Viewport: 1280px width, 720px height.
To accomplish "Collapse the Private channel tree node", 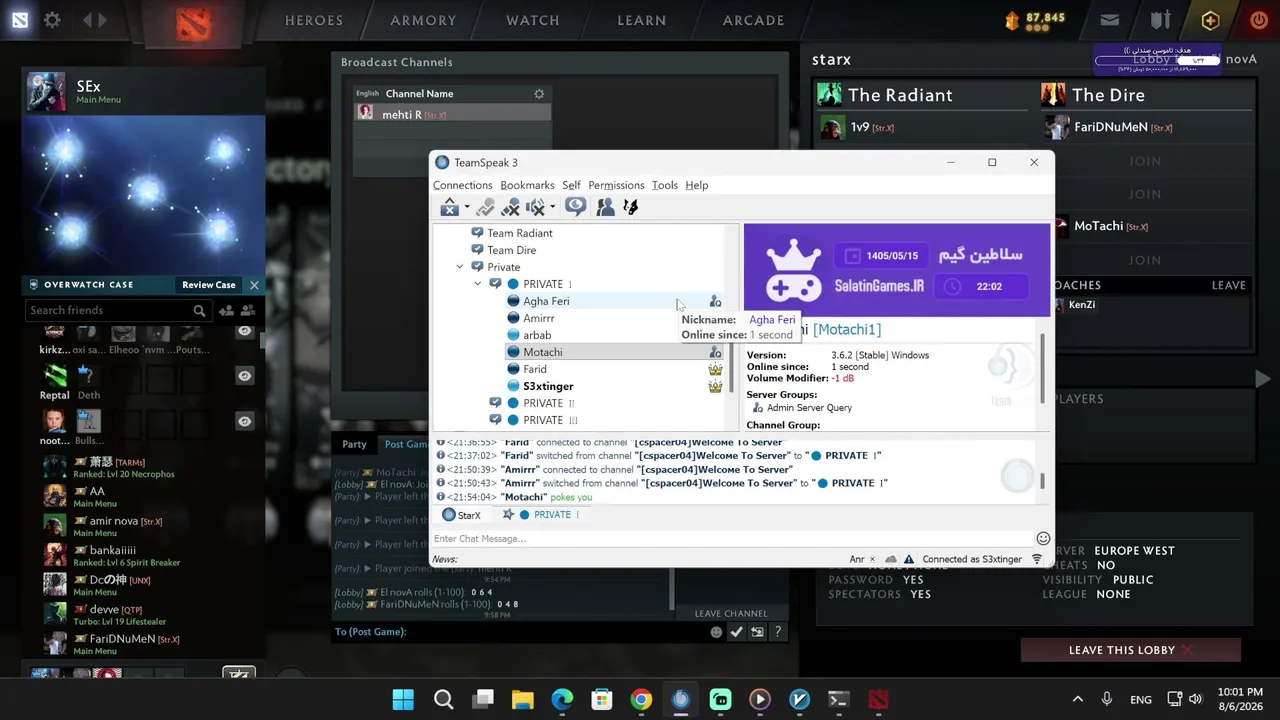I will (x=460, y=267).
